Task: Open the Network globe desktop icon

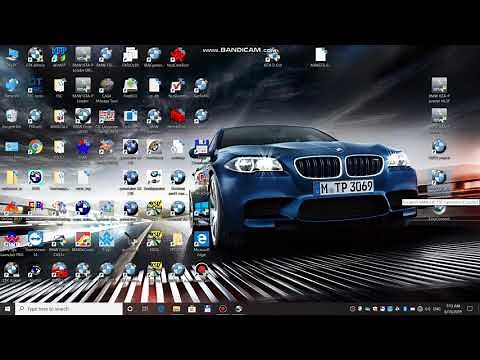Action: pos(11,87)
